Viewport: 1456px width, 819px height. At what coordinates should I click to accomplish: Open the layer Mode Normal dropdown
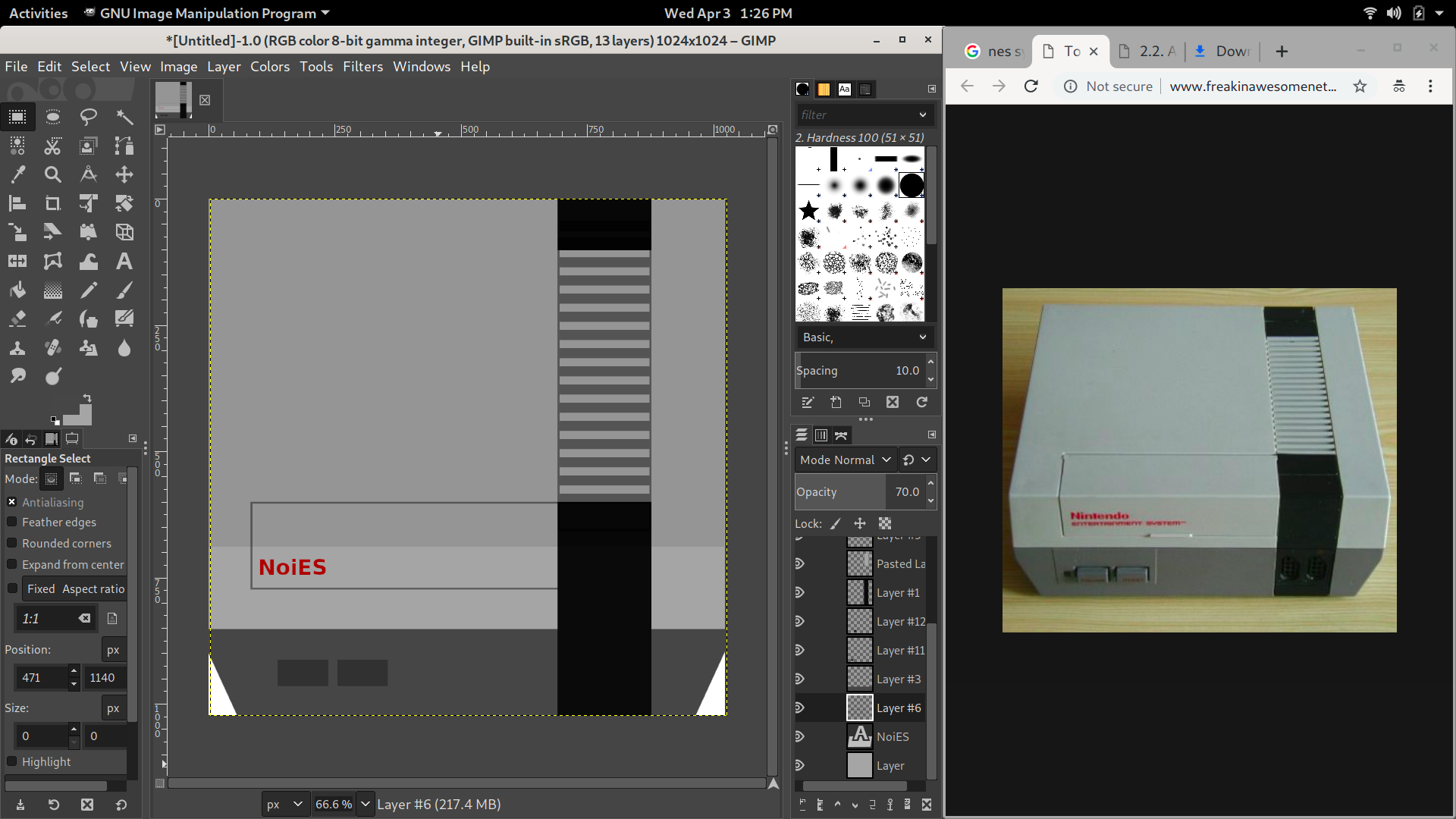(x=846, y=460)
